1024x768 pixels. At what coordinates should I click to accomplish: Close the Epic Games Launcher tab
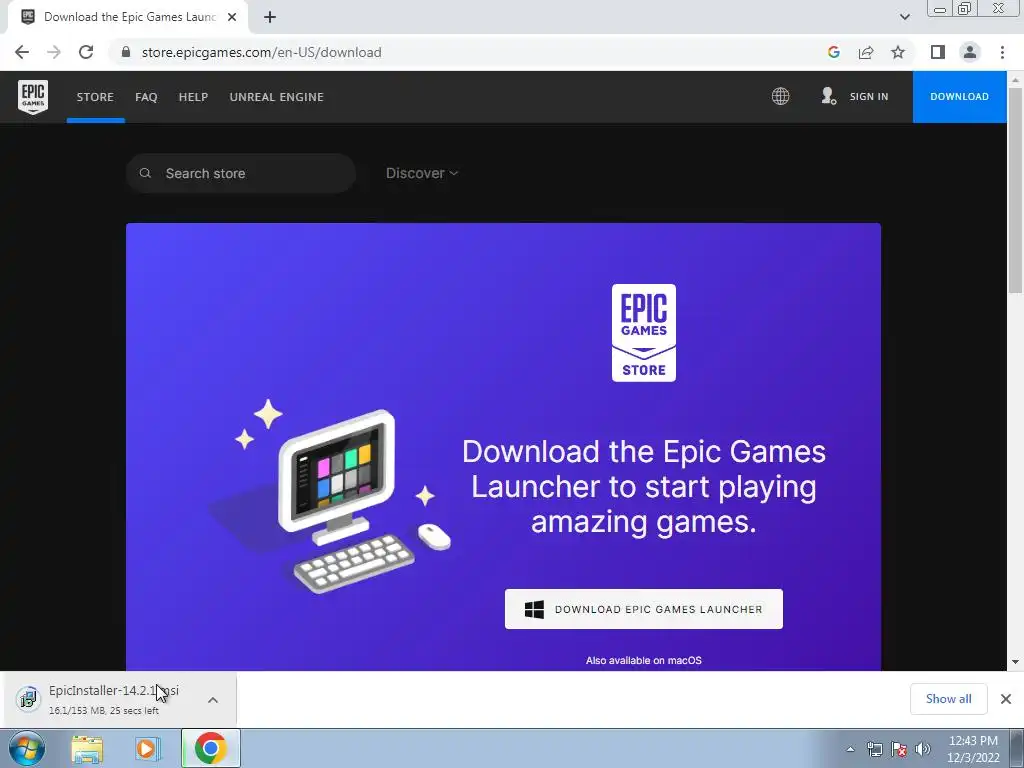[x=232, y=17]
